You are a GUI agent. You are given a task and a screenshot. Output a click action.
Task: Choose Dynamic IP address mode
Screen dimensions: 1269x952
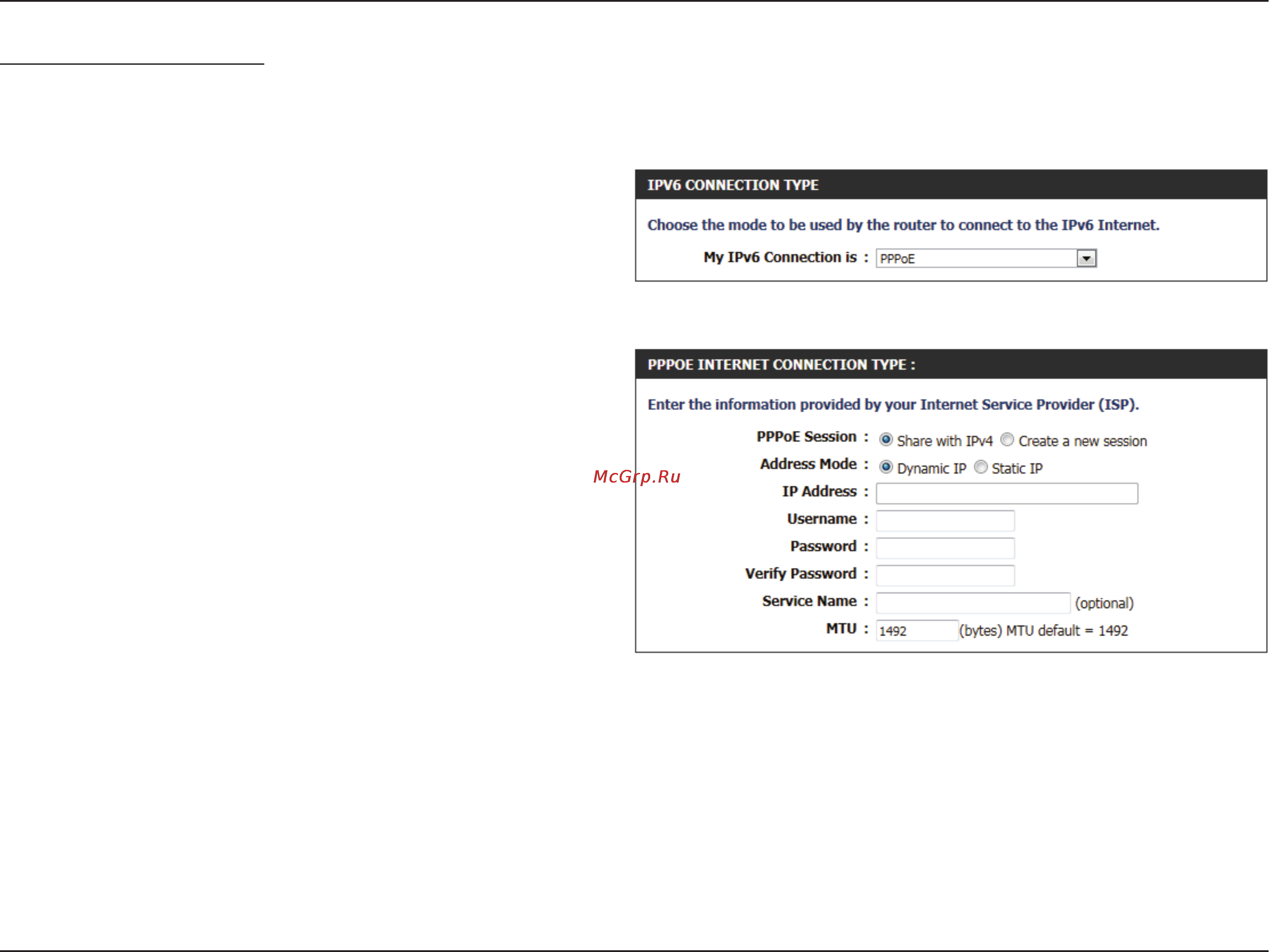[886, 467]
